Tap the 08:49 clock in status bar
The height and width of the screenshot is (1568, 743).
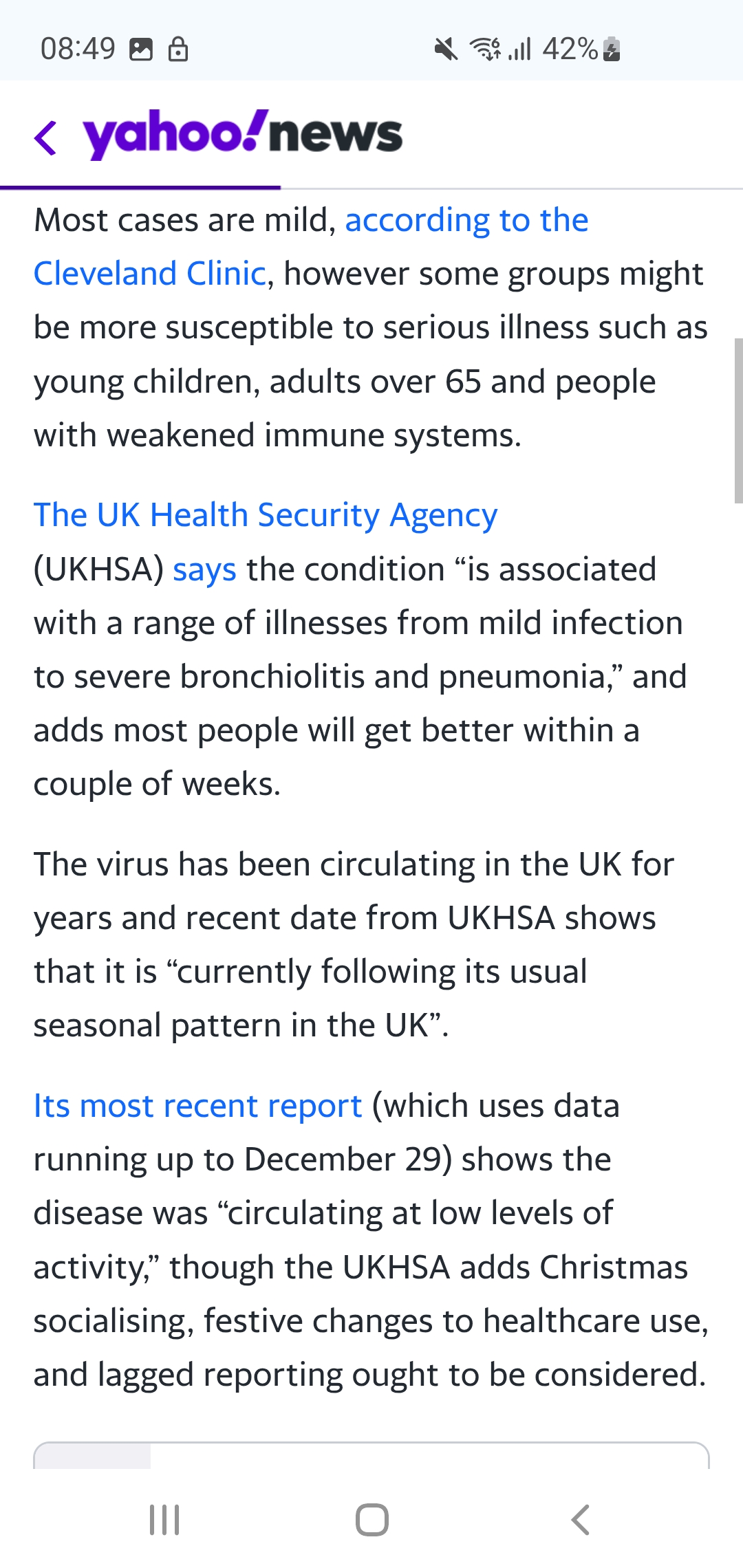click(x=78, y=50)
